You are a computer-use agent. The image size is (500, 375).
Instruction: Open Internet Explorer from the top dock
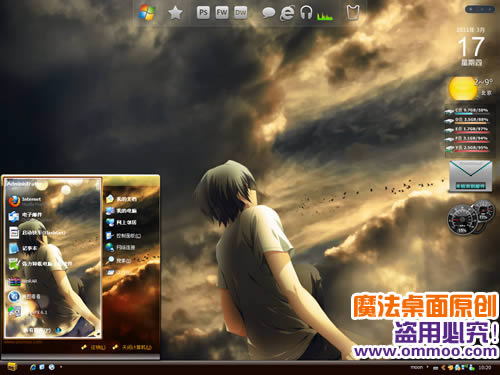[x=287, y=13]
